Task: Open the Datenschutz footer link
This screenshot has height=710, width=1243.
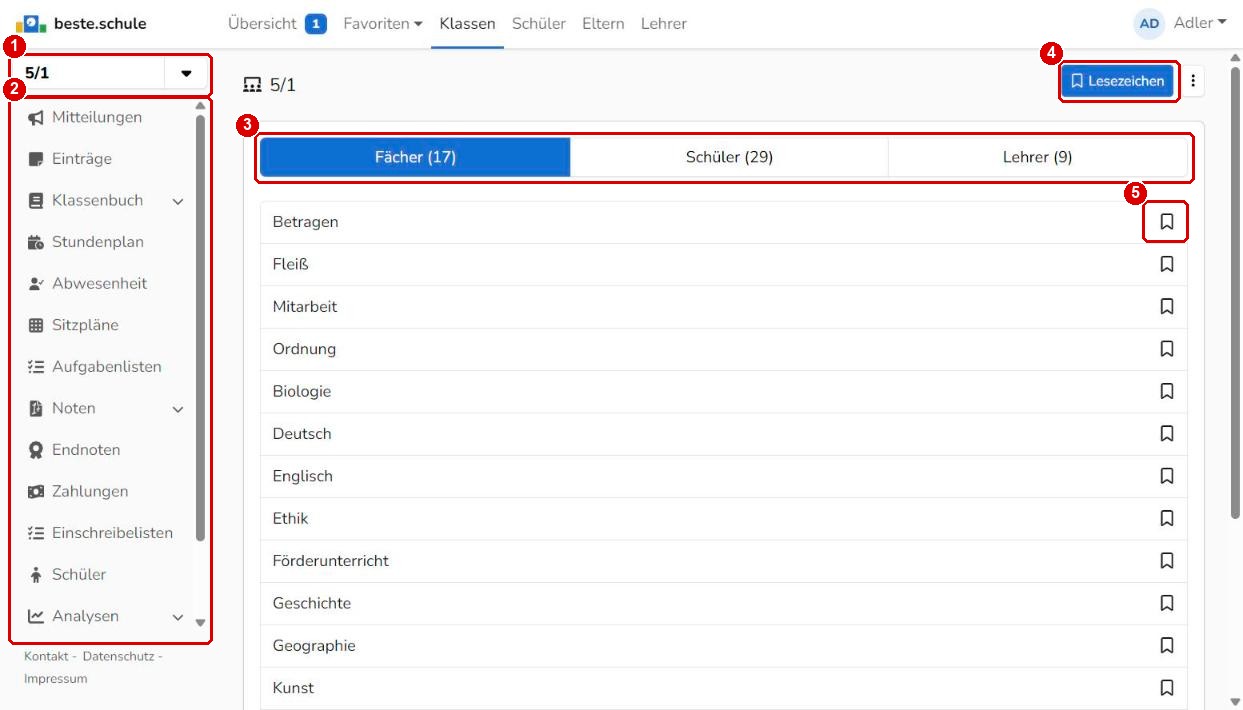Action: 119,656
